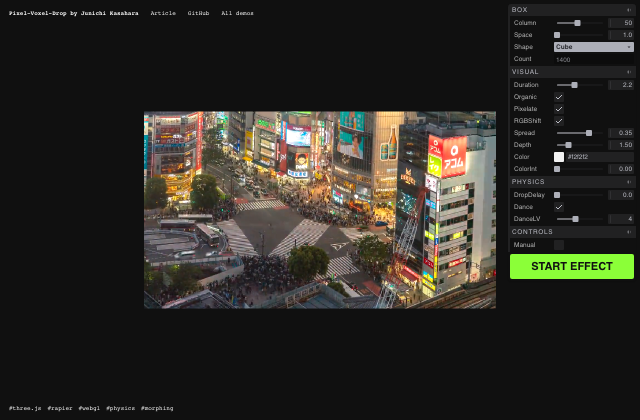The image size is (640, 420).
Task: Collapse the BOX folder arrow icon
Action: pyautogui.click(x=629, y=10)
